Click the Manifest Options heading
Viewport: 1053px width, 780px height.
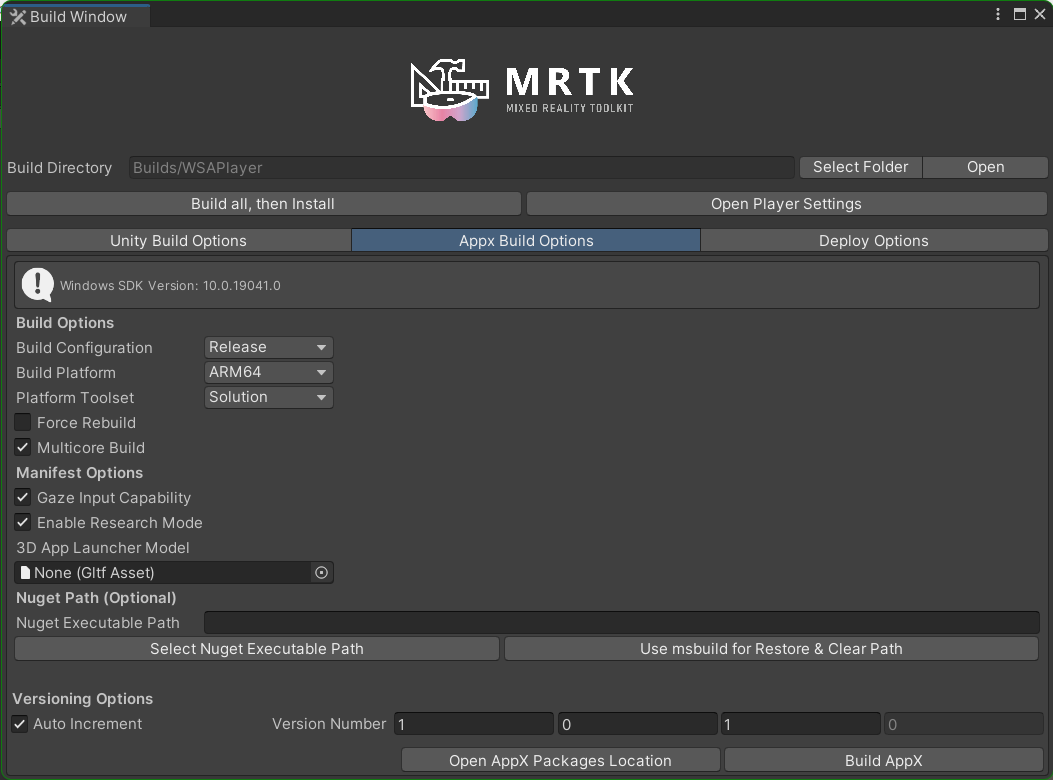[79, 472]
